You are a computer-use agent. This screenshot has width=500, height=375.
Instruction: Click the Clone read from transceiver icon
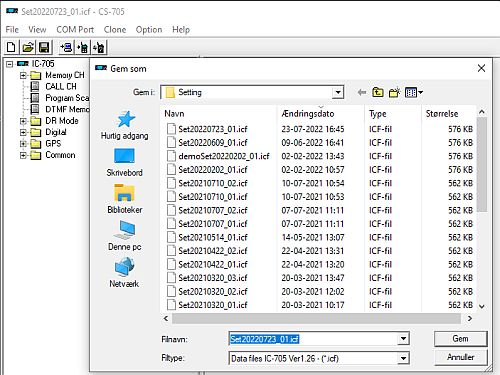(x=82, y=48)
